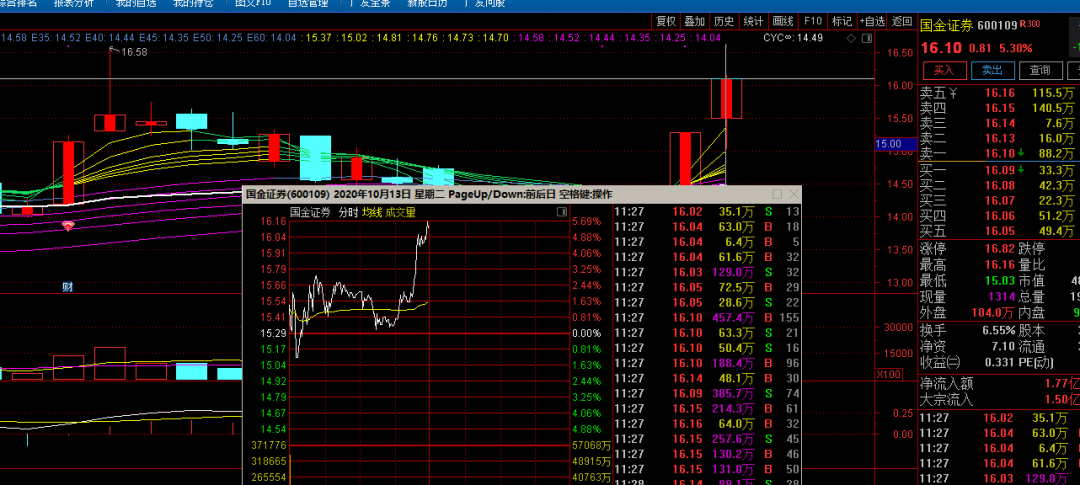The image size is (1080, 485).
Task: Click the 大宗流入 1.50亿 row
Action: pos(999,400)
